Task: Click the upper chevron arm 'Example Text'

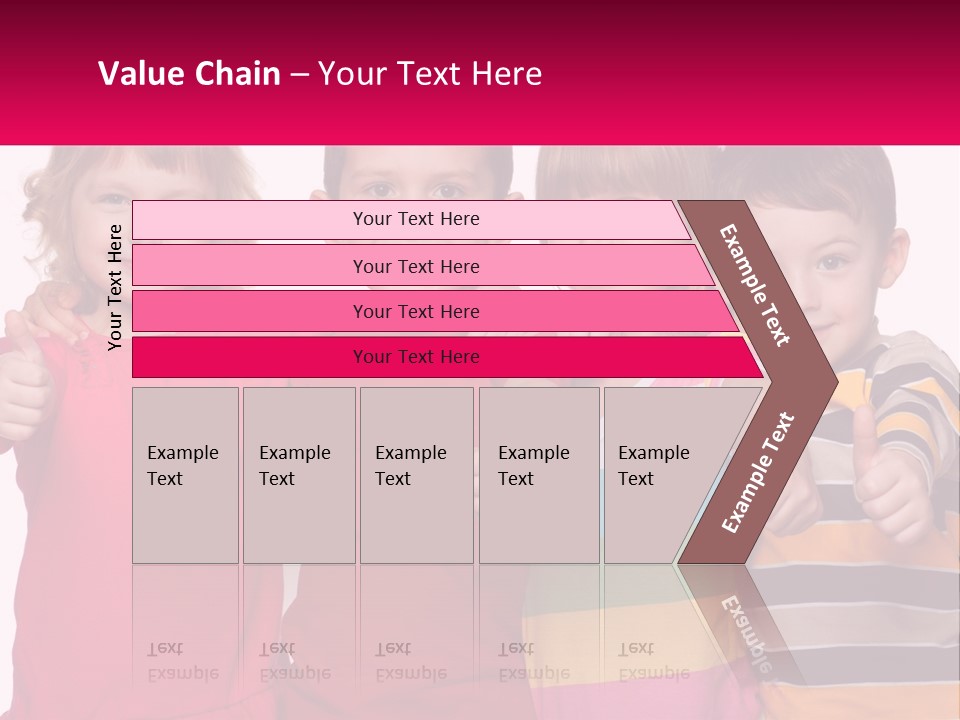Action: (x=754, y=285)
